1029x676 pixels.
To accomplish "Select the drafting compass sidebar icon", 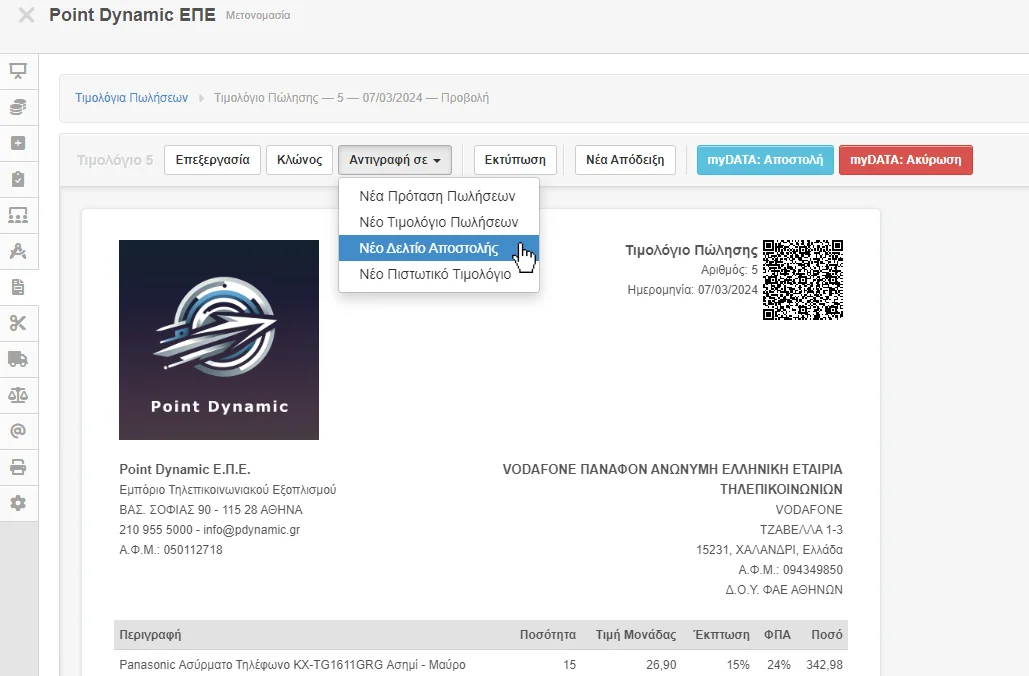I will click(x=18, y=251).
